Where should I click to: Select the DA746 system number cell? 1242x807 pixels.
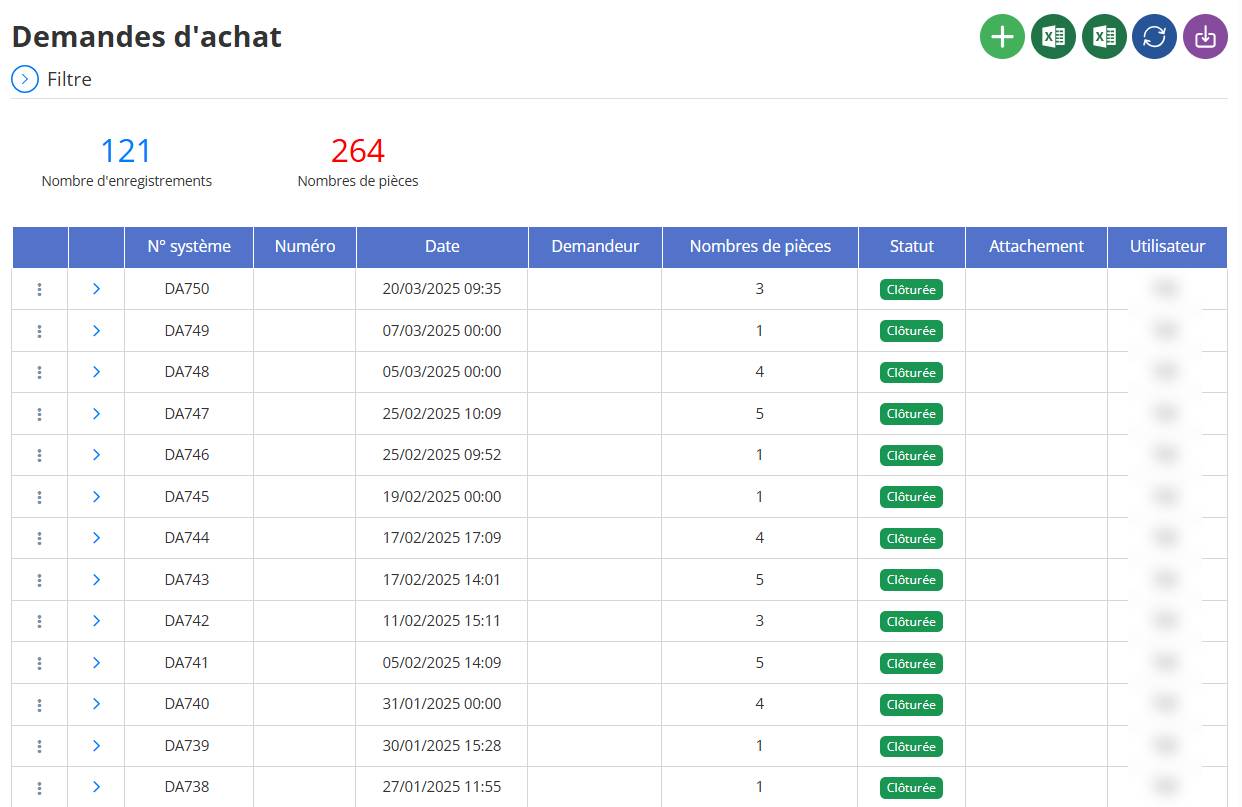pyautogui.click(x=188, y=455)
